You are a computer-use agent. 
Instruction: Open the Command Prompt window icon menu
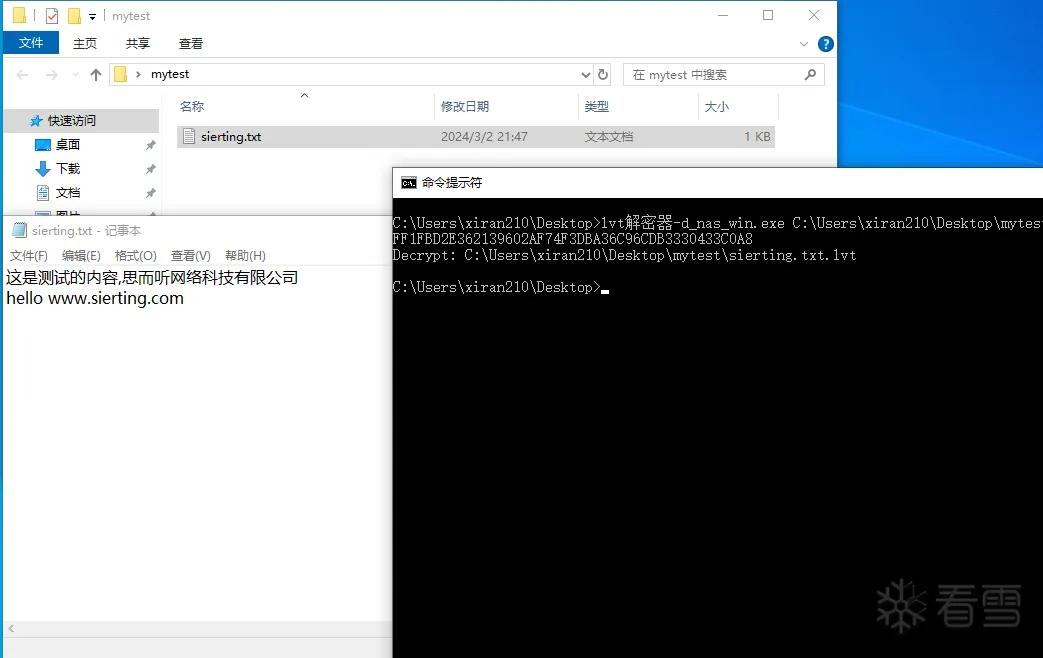pos(408,183)
